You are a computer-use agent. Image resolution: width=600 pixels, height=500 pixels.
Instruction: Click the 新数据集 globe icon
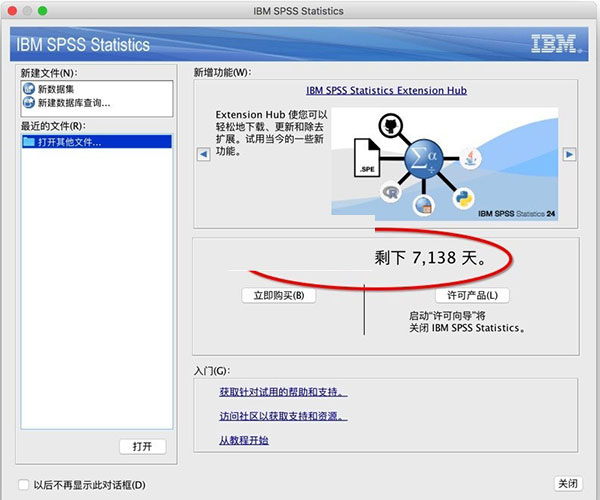coord(29,89)
